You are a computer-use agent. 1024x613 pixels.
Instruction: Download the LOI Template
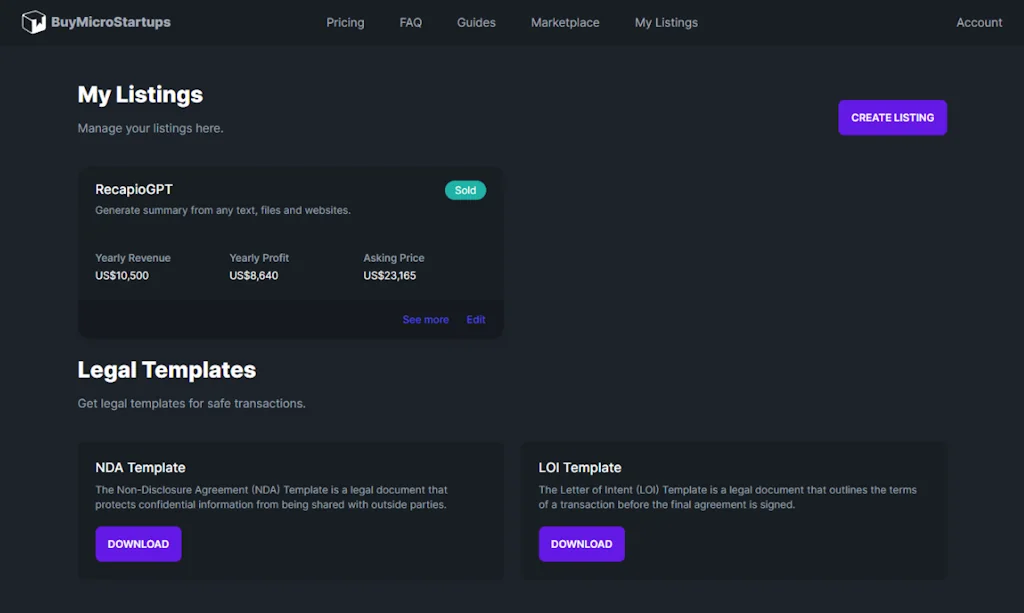point(581,543)
